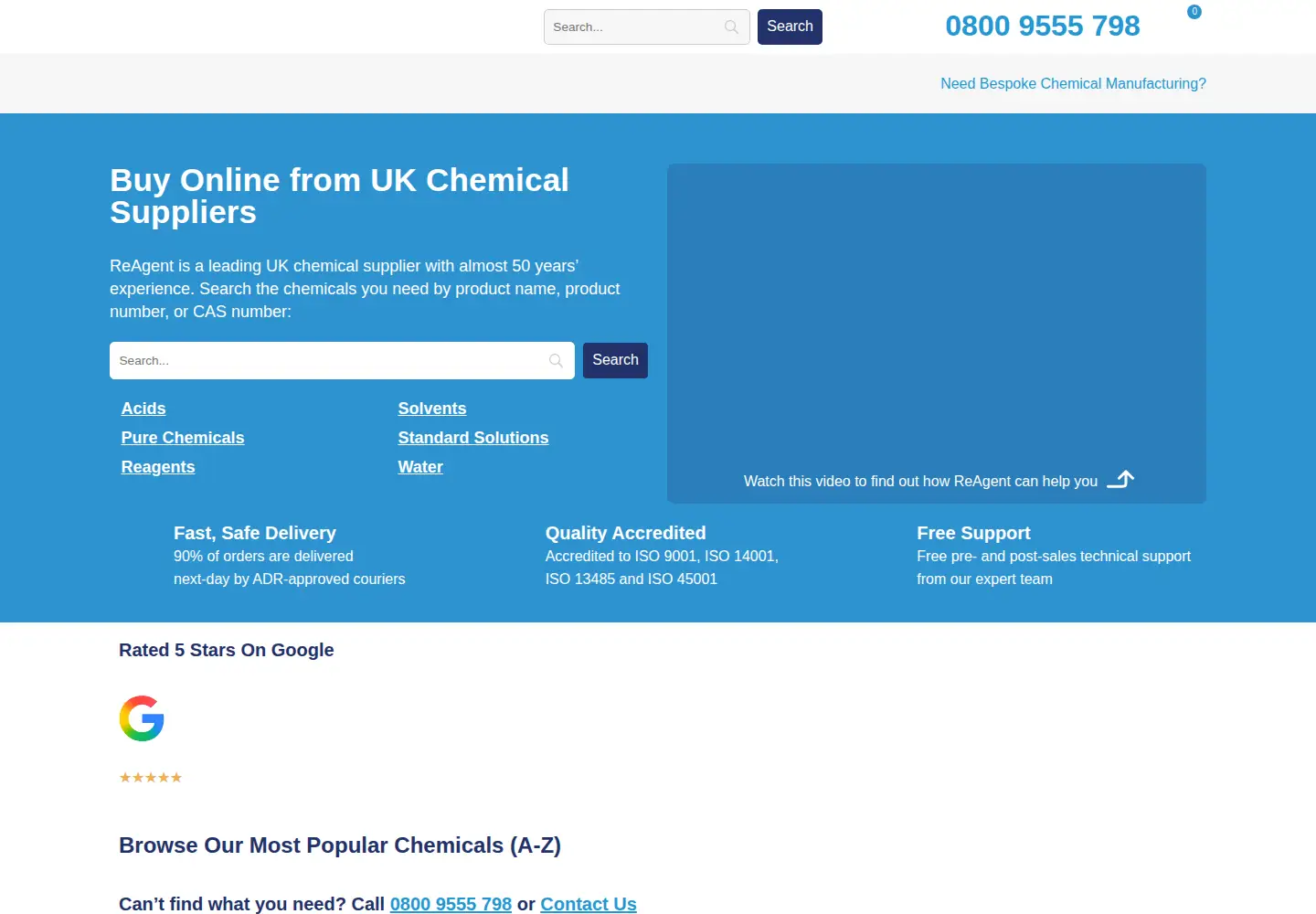The height and width of the screenshot is (914, 1316).
Task: Click the header phone number 0800 9555 798
Action: pyautogui.click(x=1043, y=26)
